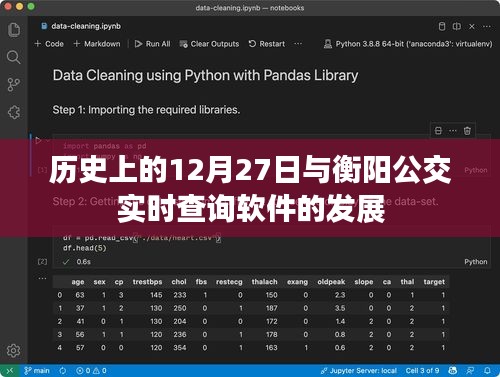This screenshot has height=377, width=500.
Task: Open the main branch selector
Action: click(37, 370)
